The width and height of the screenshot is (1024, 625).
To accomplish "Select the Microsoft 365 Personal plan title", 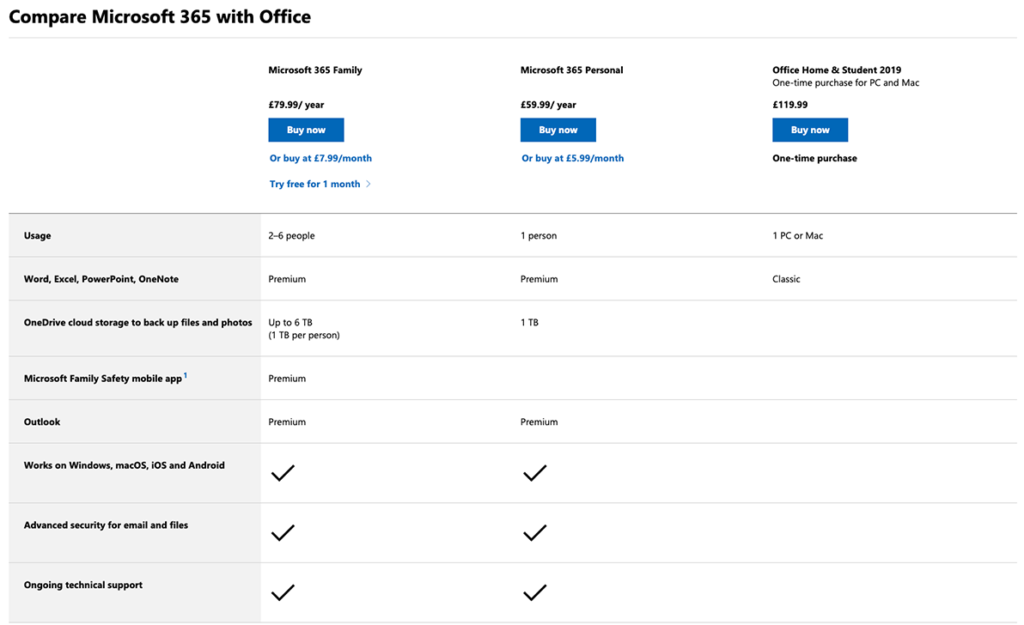I will 571,71.
